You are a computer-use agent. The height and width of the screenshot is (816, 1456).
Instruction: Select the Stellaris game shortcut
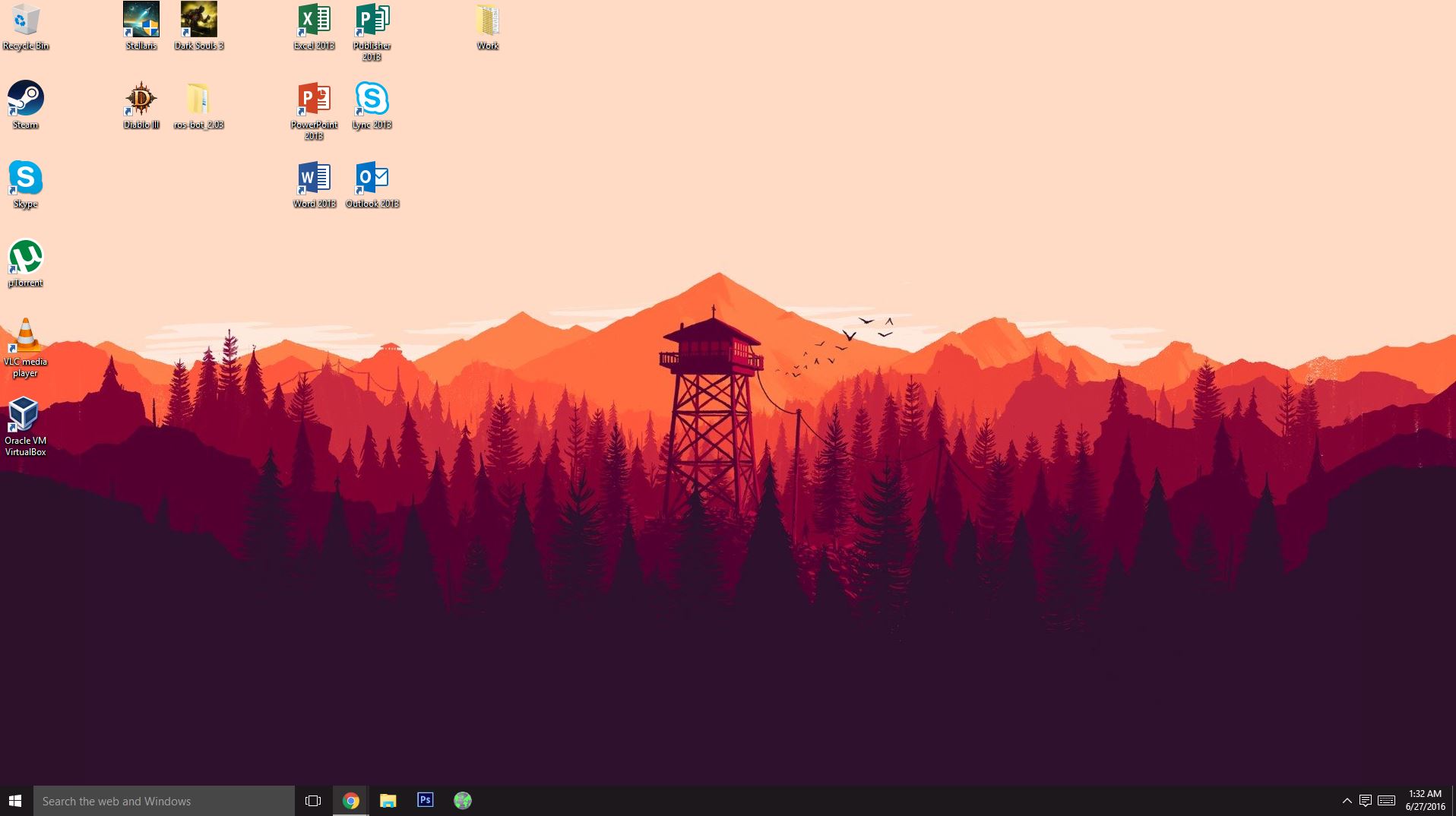(141, 27)
